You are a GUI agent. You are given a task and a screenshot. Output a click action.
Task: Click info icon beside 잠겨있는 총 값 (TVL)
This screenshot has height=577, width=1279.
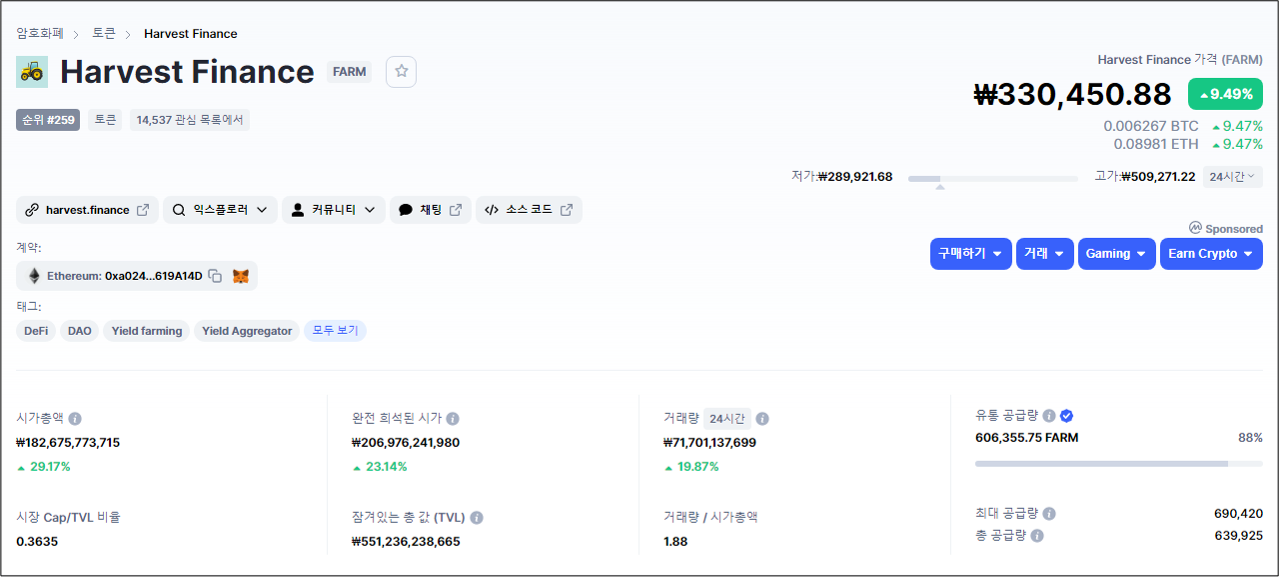[x=477, y=518]
